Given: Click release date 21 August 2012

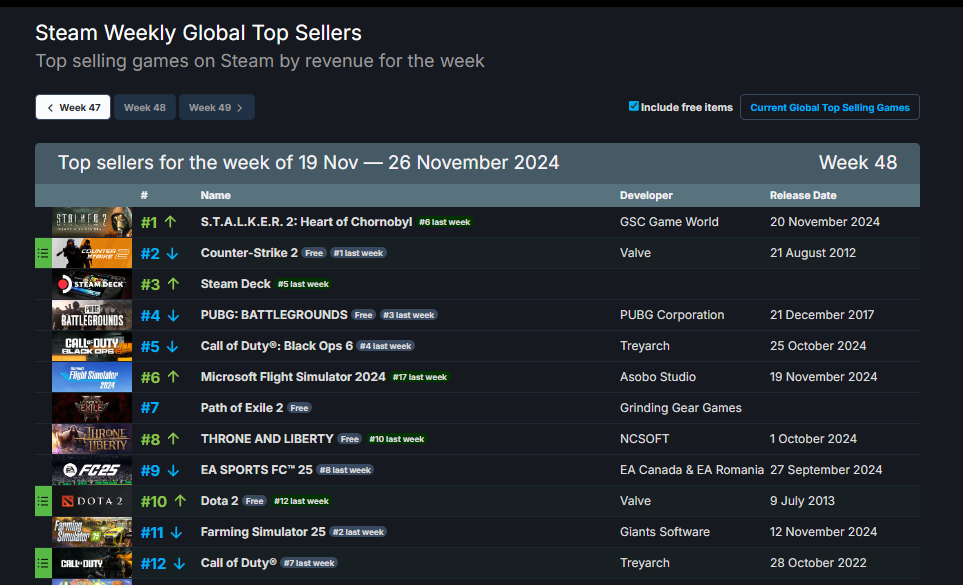Looking at the screenshot, I should coord(813,253).
